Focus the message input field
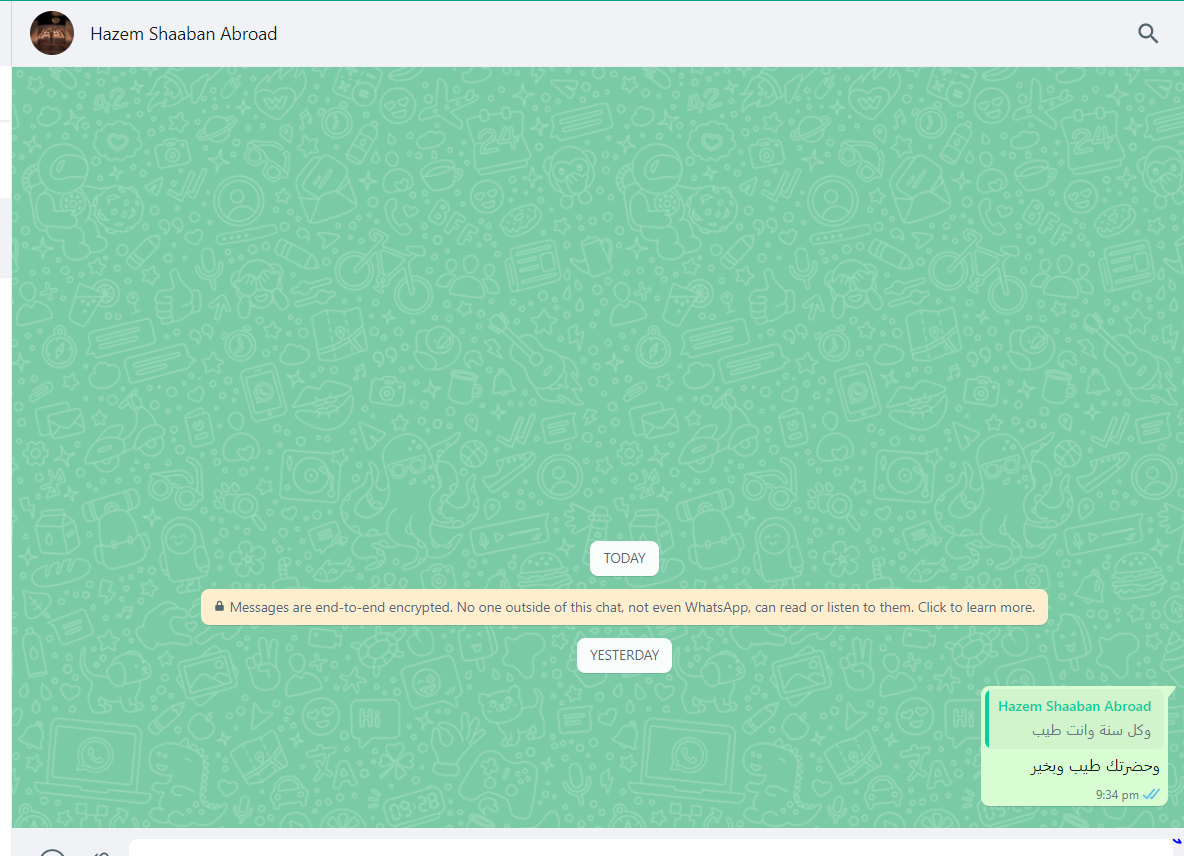This screenshot has width=1184, height=856. (649, 848)
